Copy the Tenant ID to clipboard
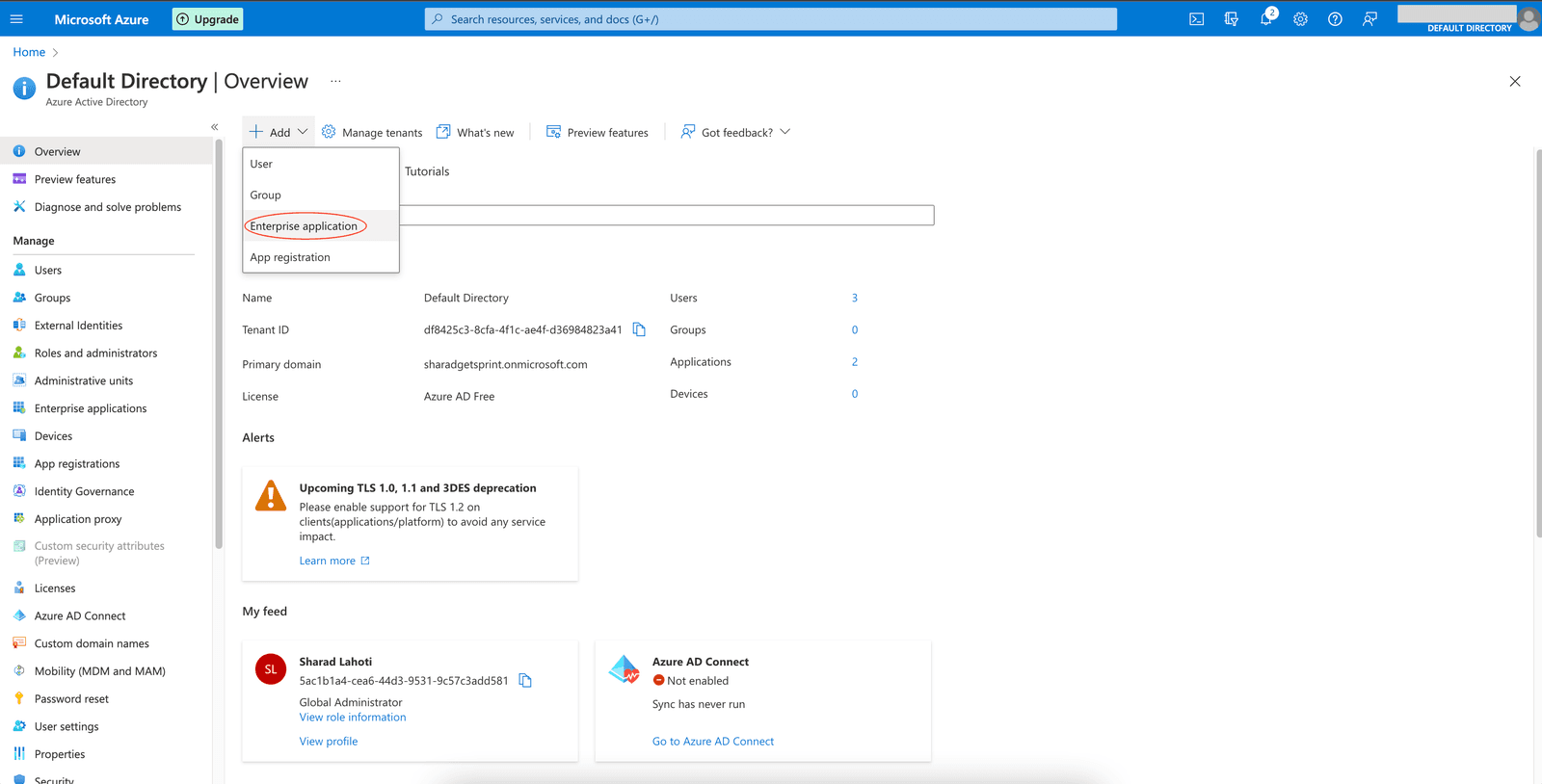The image size is (1542, 784). pos(639,329)
